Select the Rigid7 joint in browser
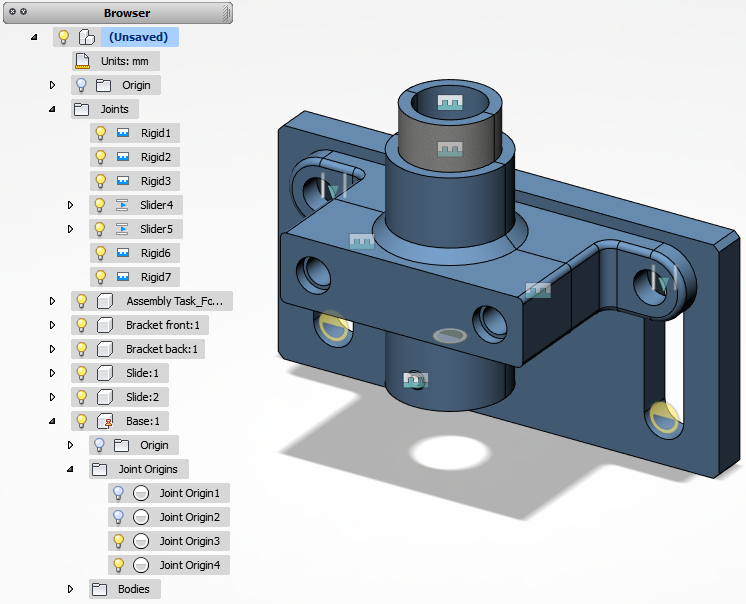Screen dimensions: 746x604 [155, 277]
